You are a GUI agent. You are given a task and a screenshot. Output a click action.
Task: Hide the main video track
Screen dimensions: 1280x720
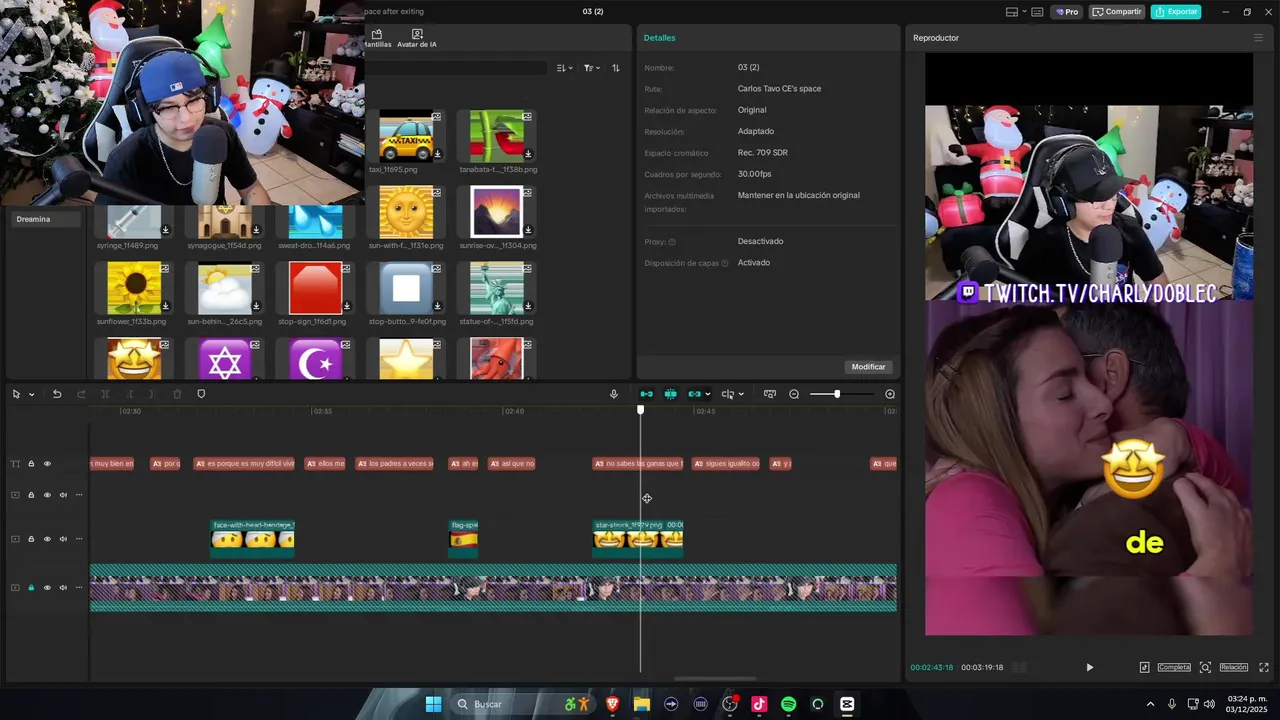click(47, 588)
